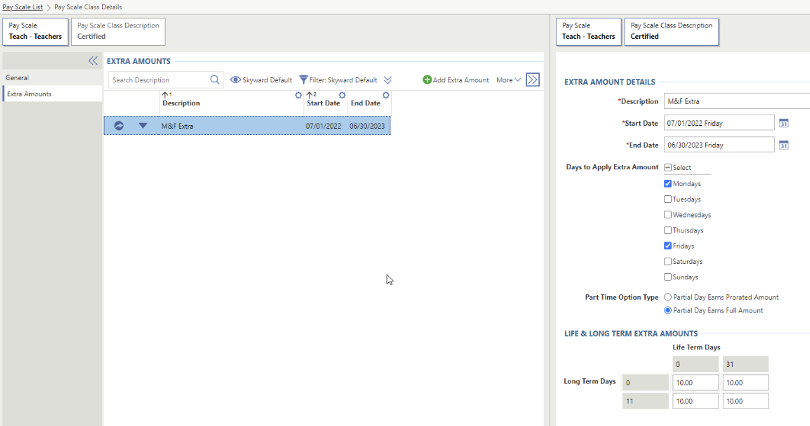The image size is (810, 426).
Task: Open the More dropdown menu
Action: pos(509,80)
